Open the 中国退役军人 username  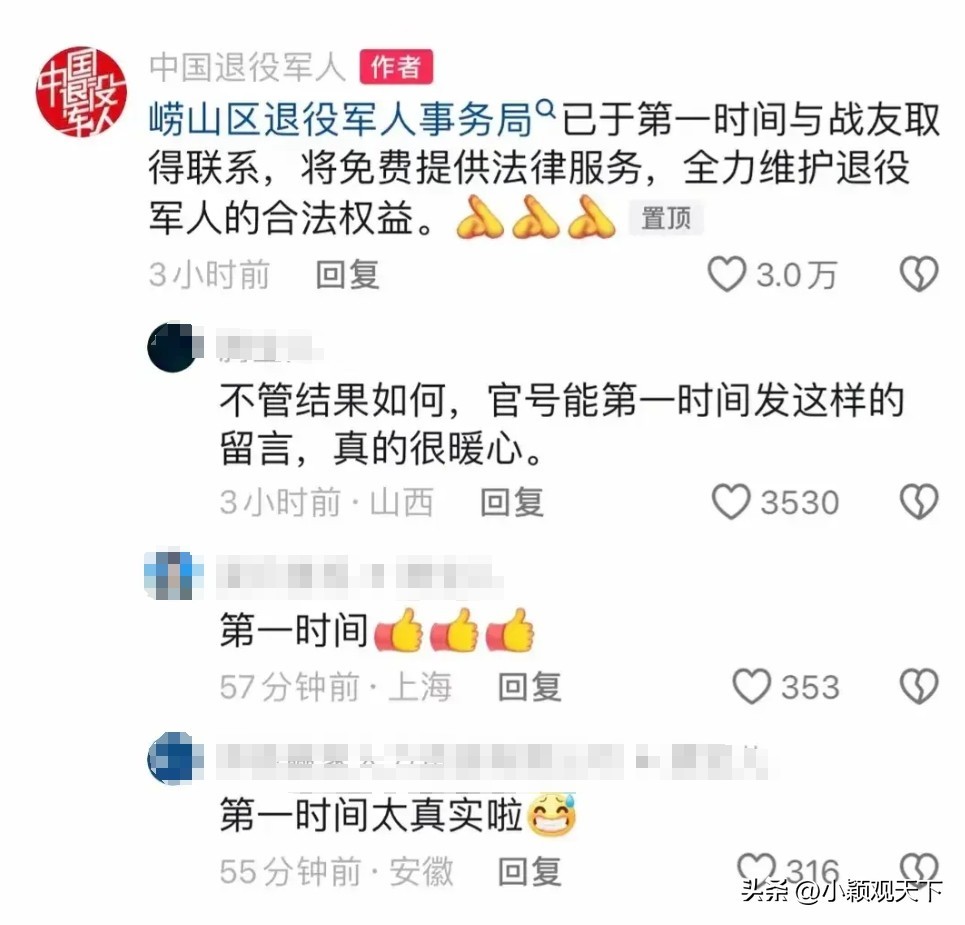pos(247,66)
